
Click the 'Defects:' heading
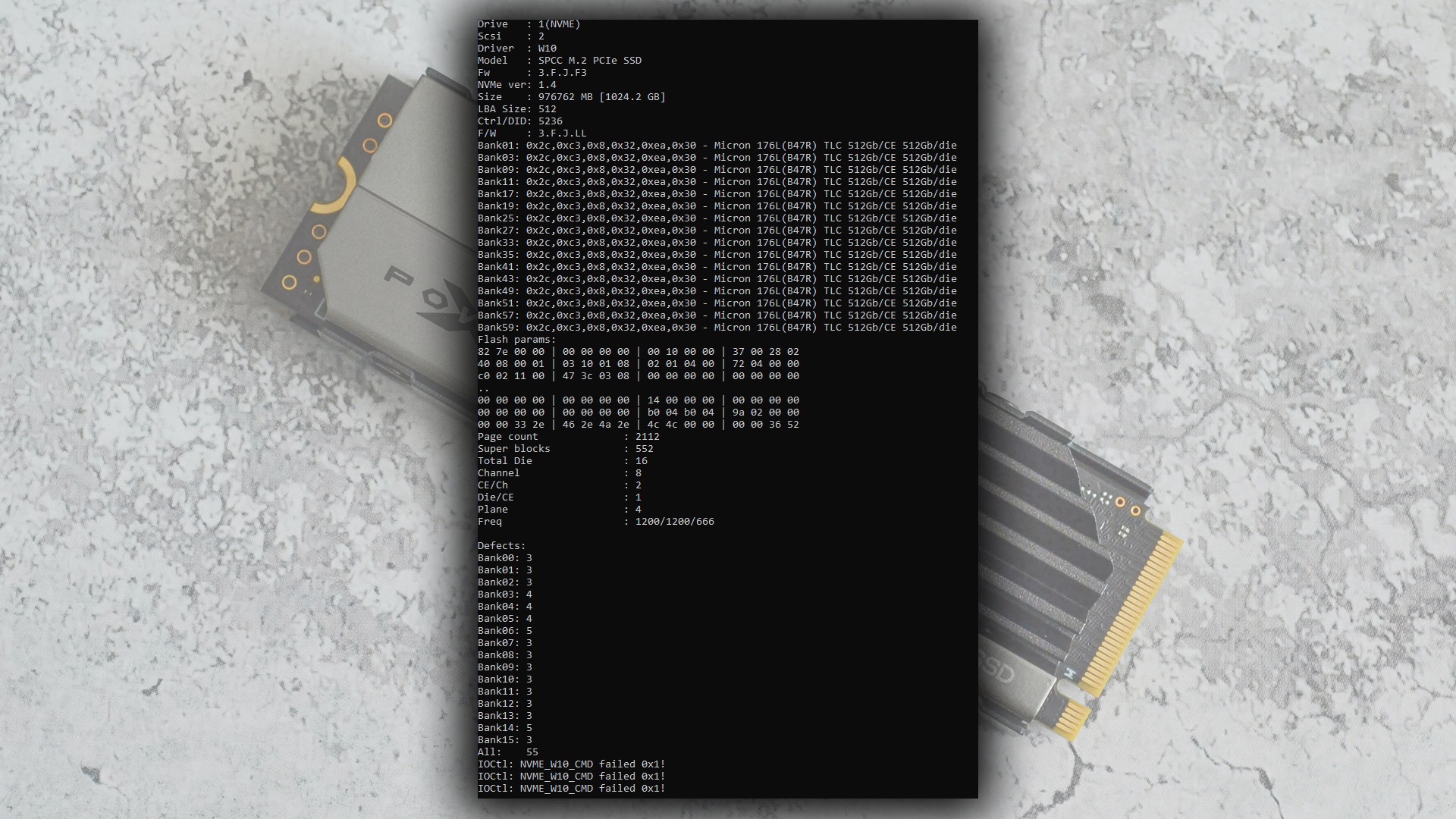pyautogui.click(x=501, y=546)
